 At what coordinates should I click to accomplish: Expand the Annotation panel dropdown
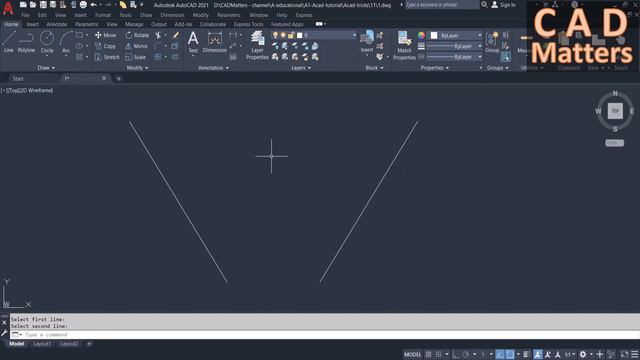[213, 68]
